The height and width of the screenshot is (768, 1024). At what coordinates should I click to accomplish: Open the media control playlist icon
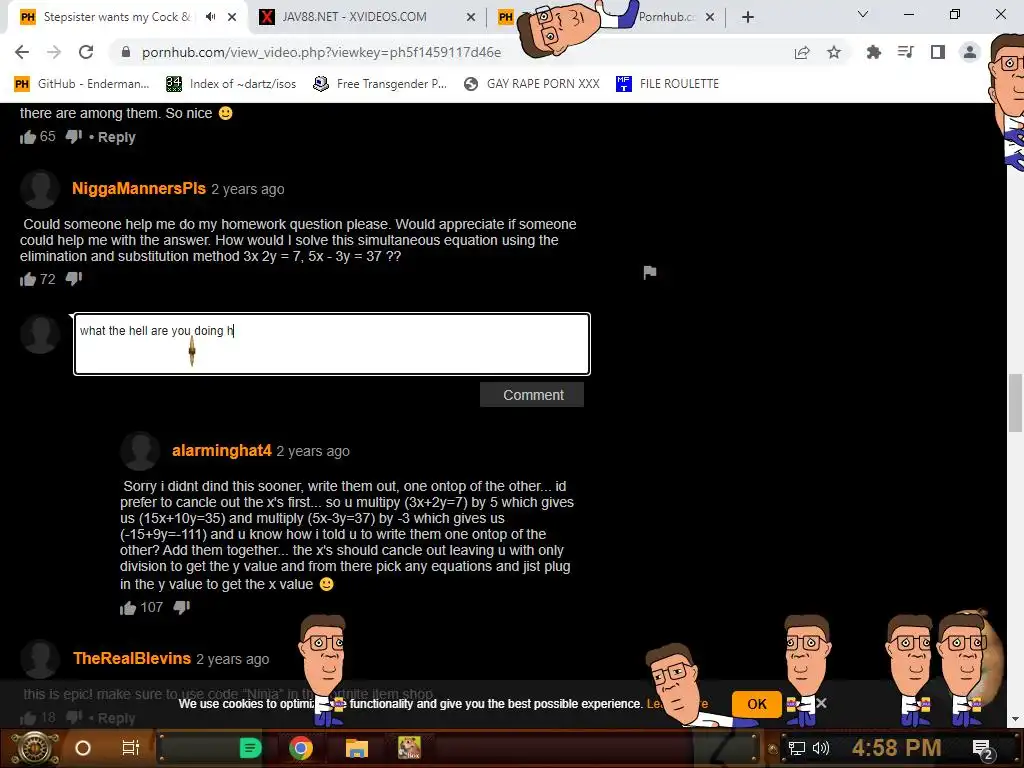point(905,52)
